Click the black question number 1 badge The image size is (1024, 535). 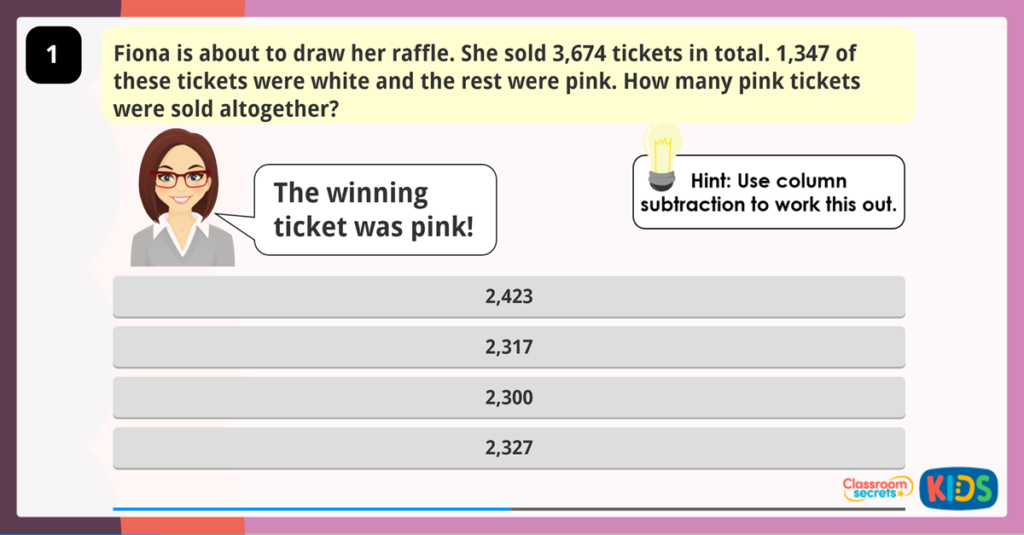53,56
